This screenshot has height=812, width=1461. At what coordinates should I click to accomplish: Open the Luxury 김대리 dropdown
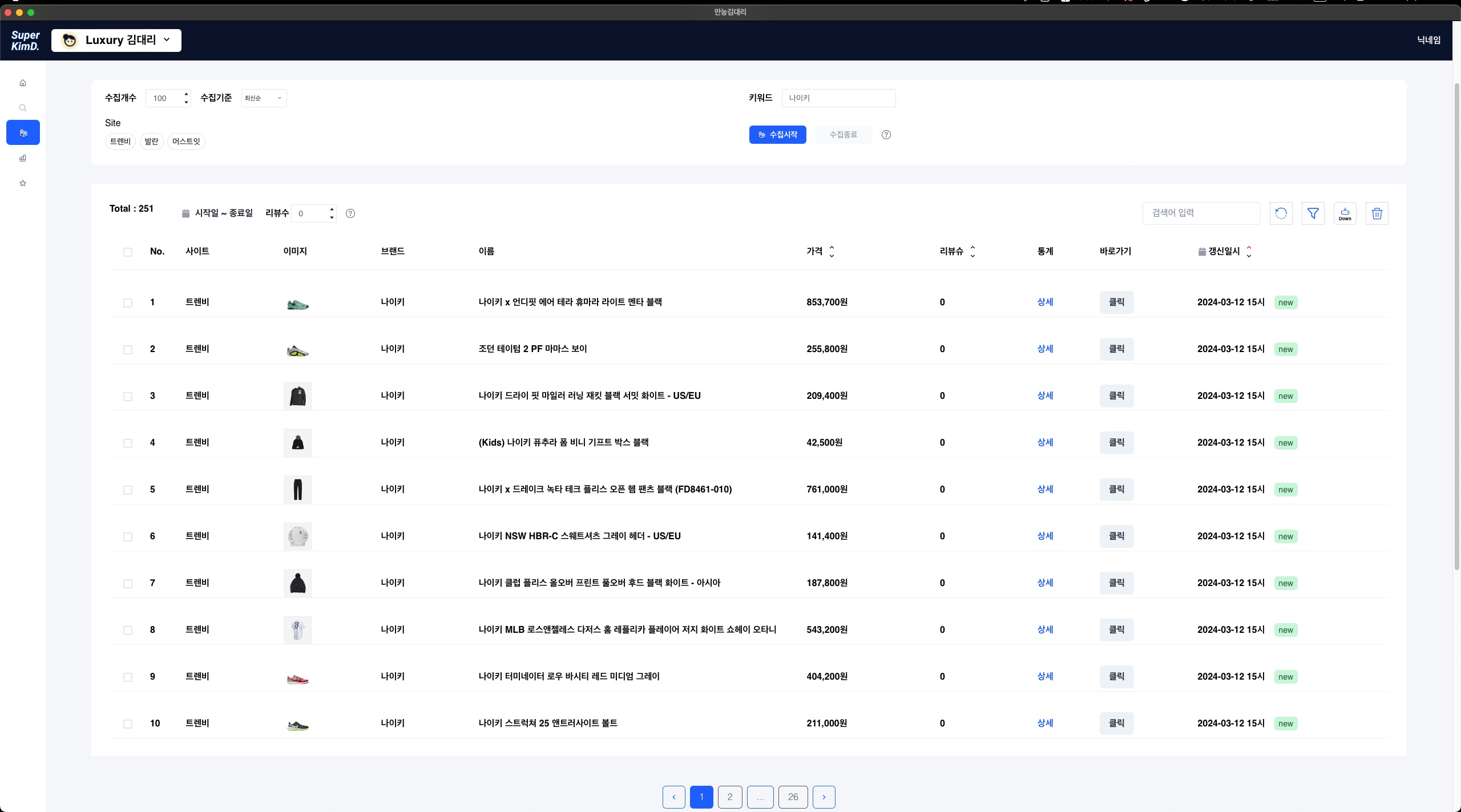(116, 41)
